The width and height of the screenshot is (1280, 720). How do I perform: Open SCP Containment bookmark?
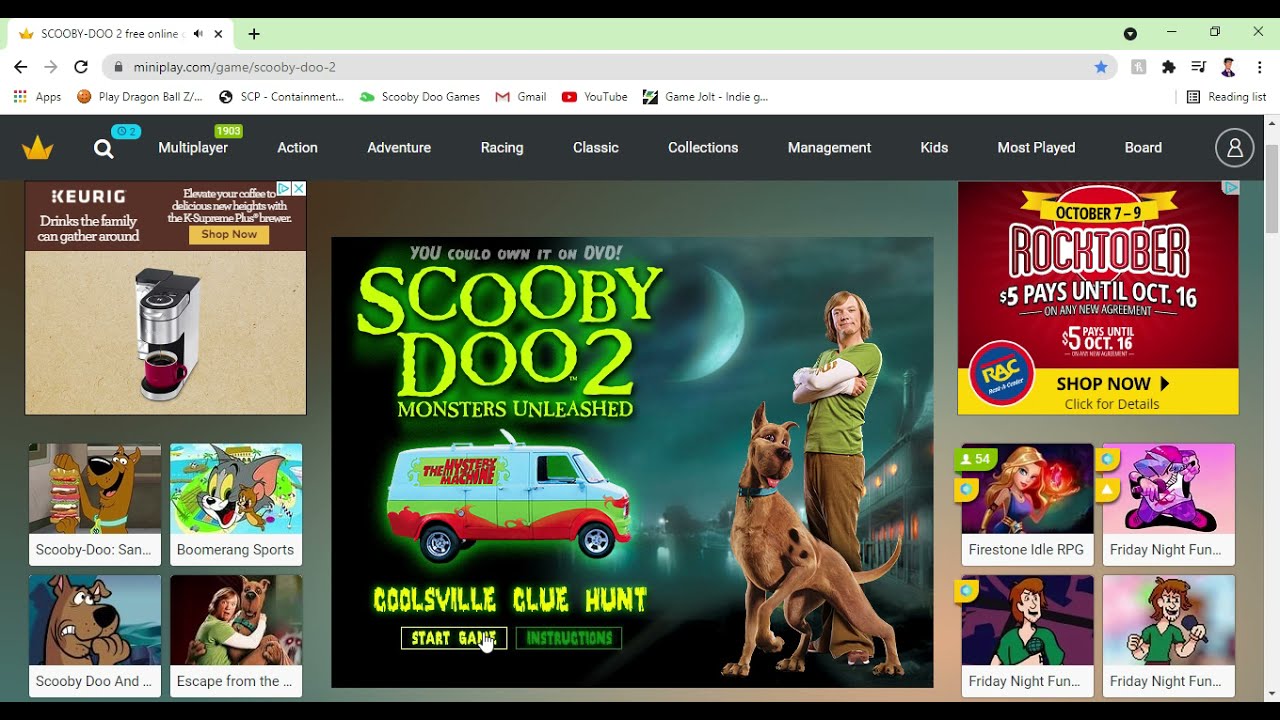[x=281, y=97]
